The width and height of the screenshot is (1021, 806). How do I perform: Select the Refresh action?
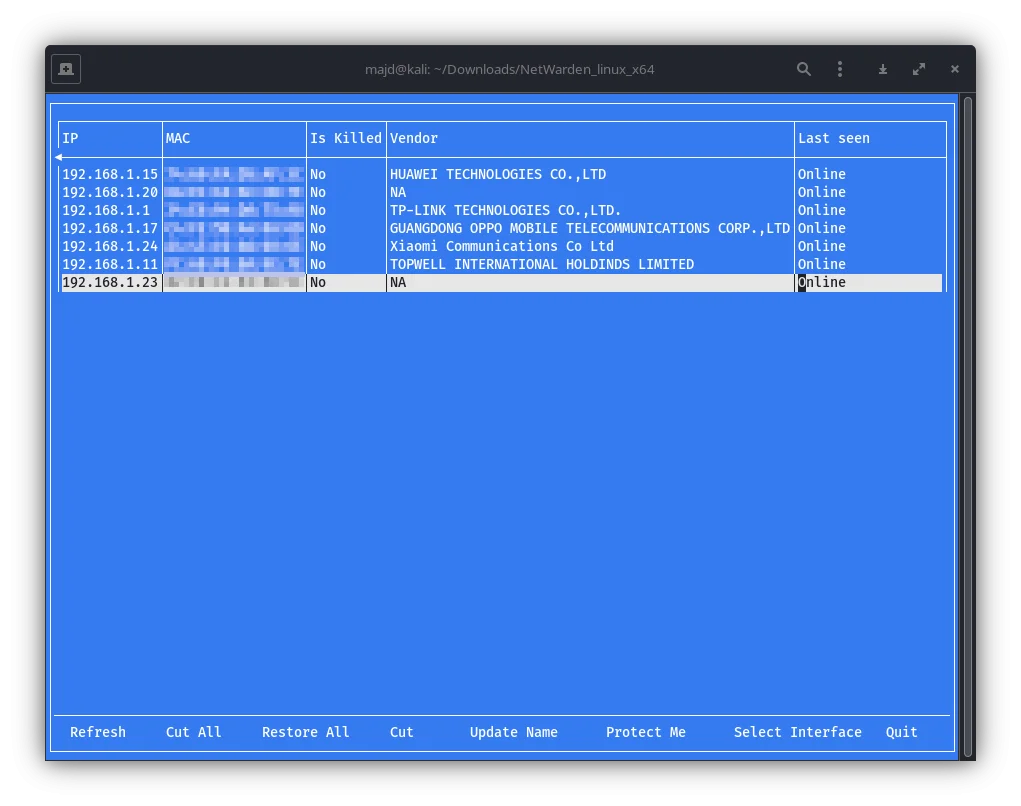click(98, 732)
